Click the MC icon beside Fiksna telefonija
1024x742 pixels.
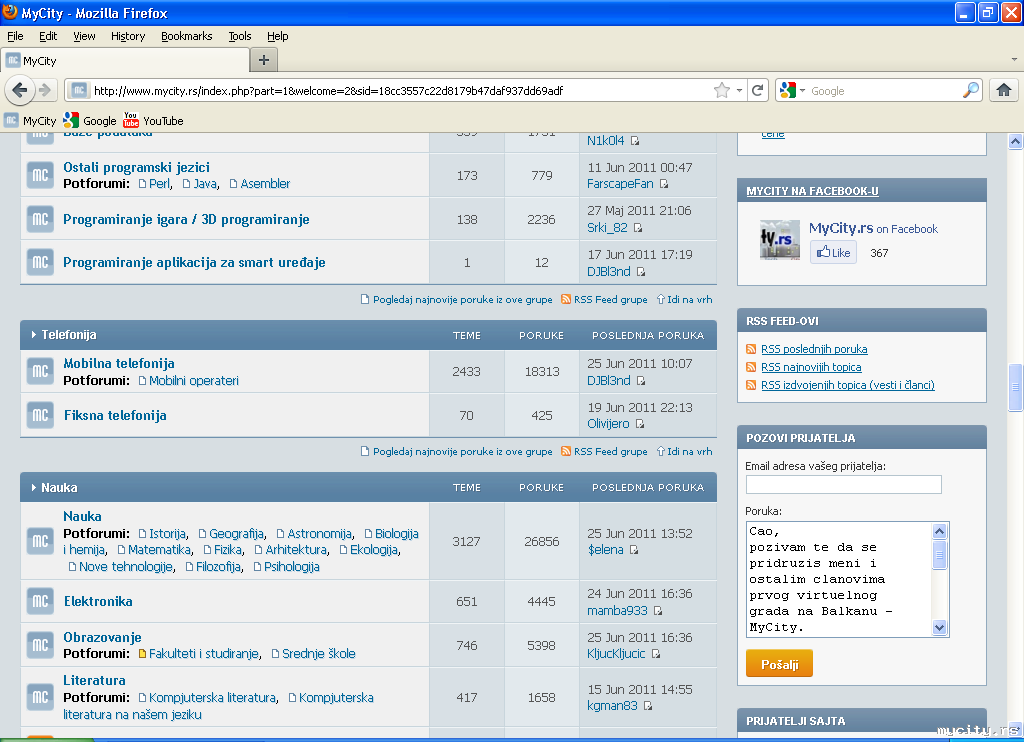[x=40, y=415]
